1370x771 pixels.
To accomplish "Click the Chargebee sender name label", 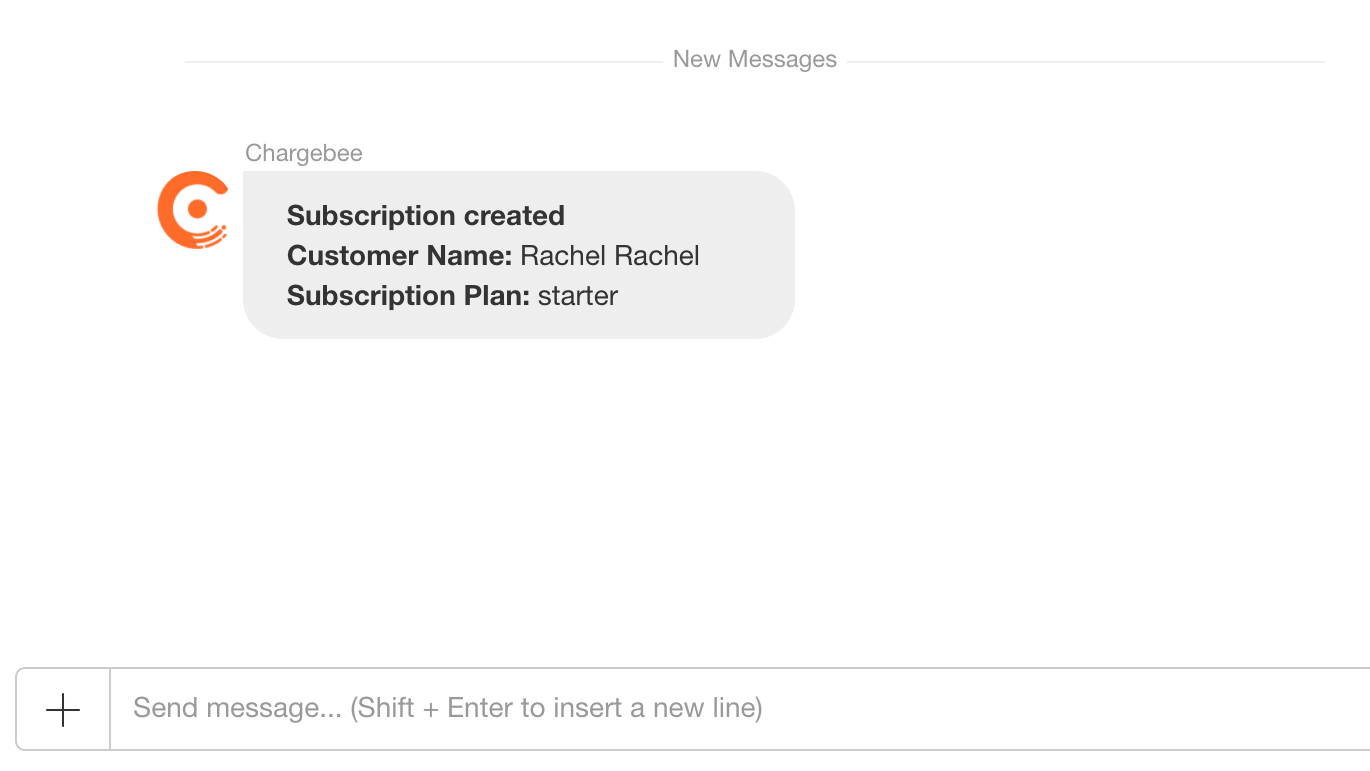I will coord(303,153).
